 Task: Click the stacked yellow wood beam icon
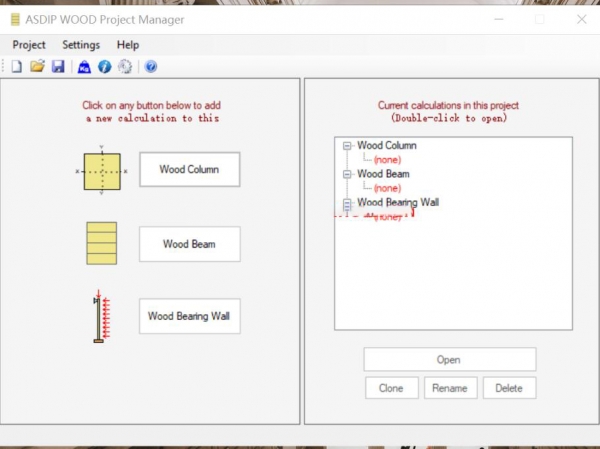pyautogui.click(x=101, y=243)
